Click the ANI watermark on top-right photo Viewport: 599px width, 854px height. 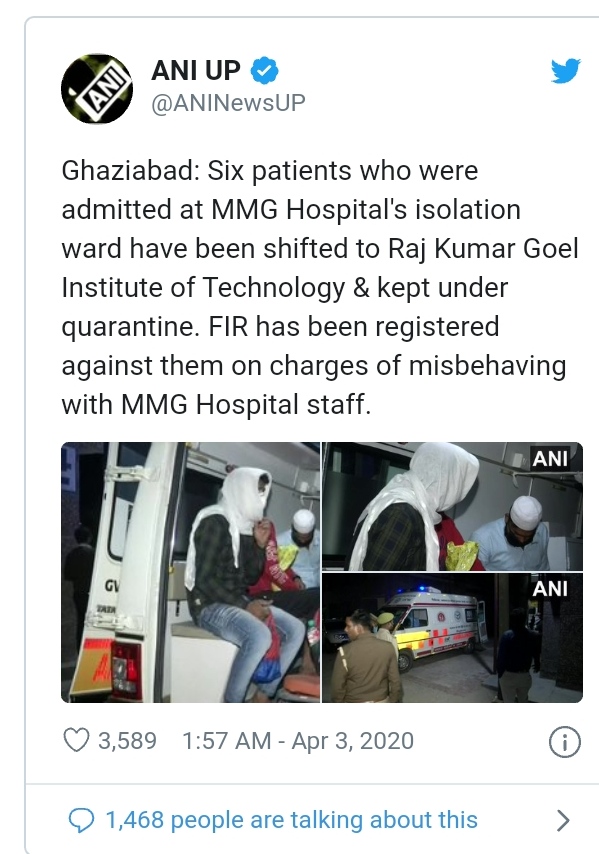point(550,459)
